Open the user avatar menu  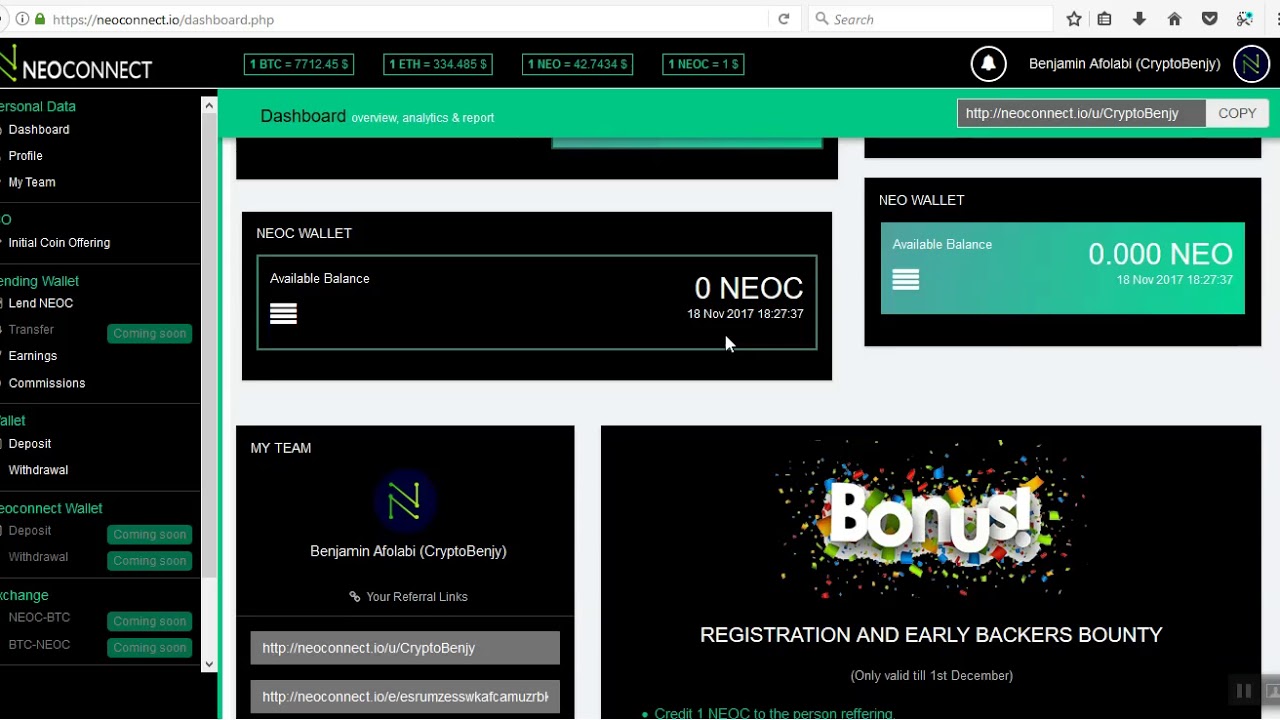tap(1251, 64)
